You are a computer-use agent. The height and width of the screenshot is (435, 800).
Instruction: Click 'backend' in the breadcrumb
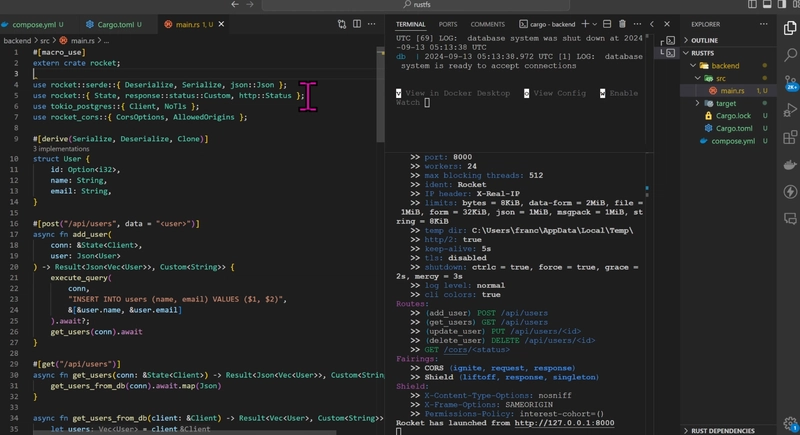(17, 40)
